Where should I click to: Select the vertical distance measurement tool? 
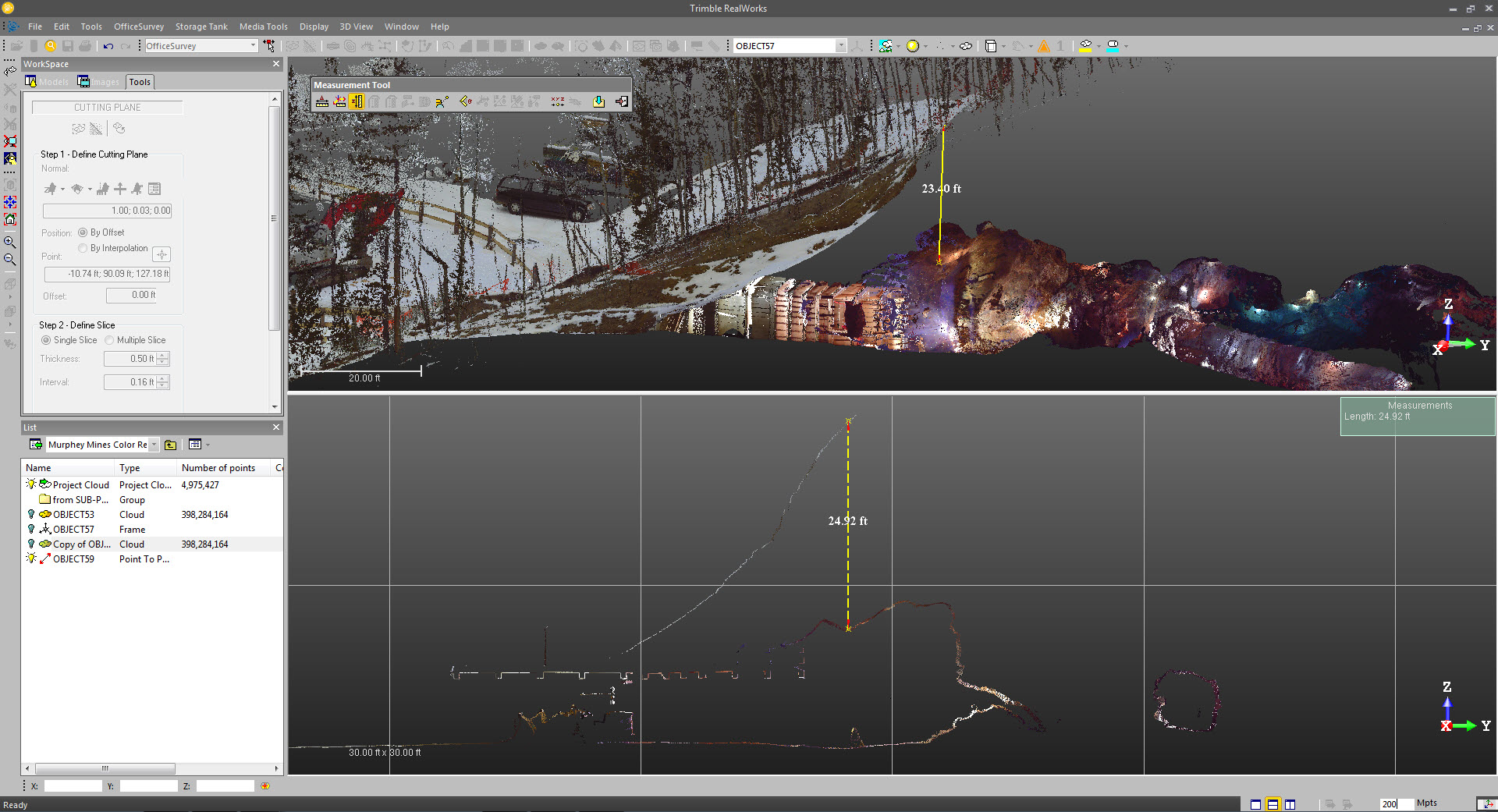(x=357, y=101)
